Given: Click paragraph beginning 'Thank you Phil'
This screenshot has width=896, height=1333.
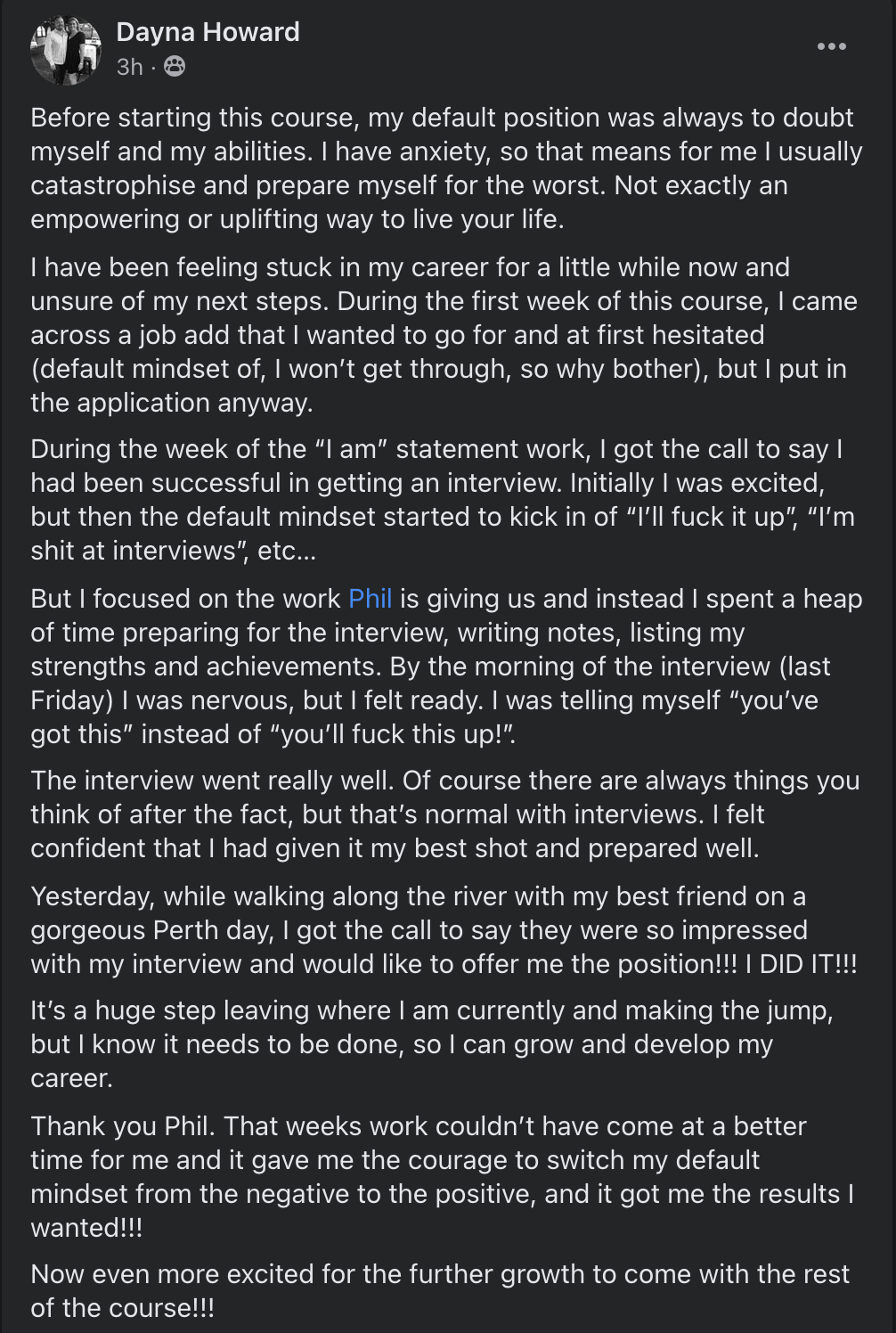Looking at the screenshot, I should pos(443,1177).
